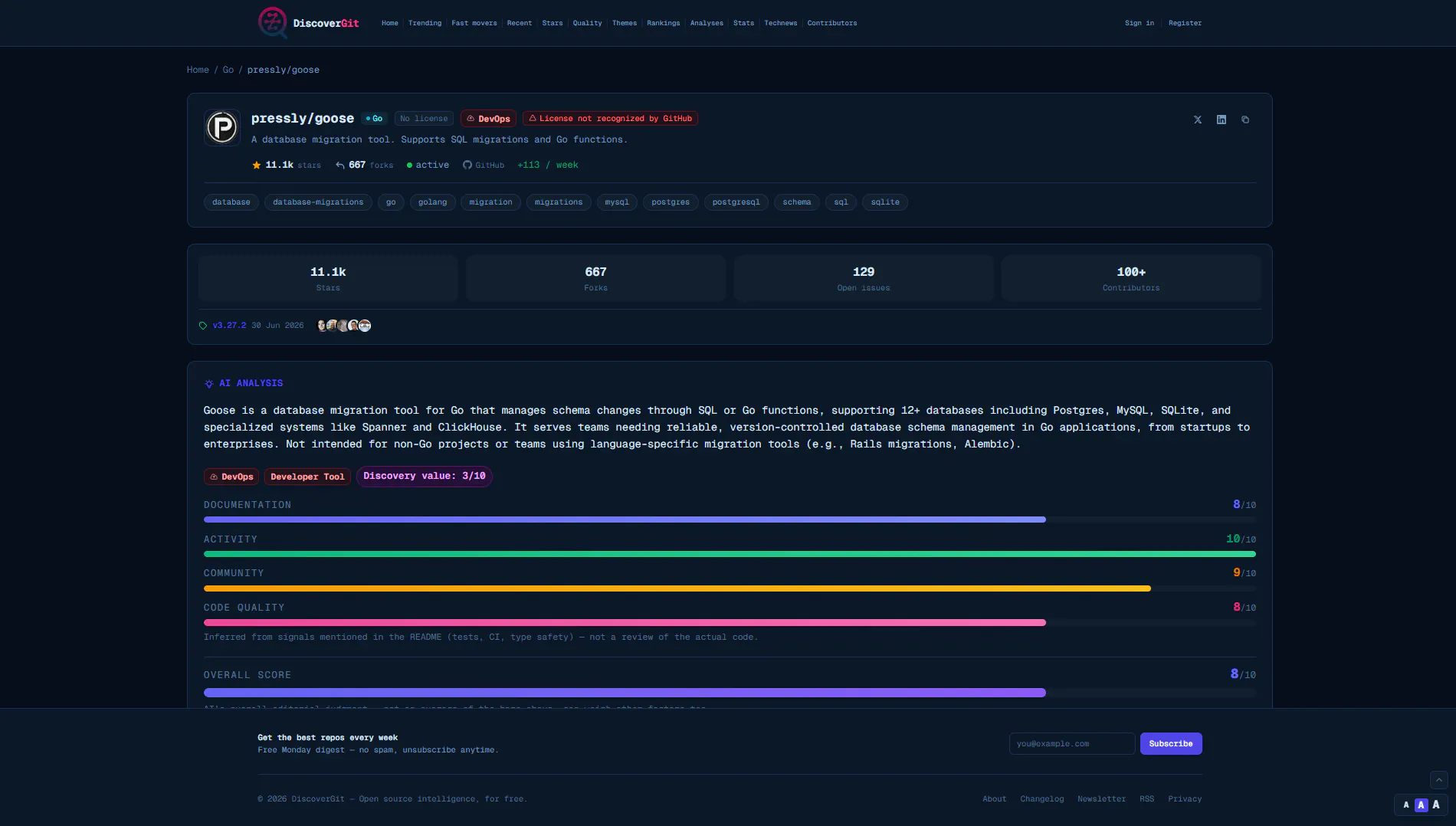1456x826 pixels.
Task: Click the scroll-to-top arrow button
Action: (1439, 780)
